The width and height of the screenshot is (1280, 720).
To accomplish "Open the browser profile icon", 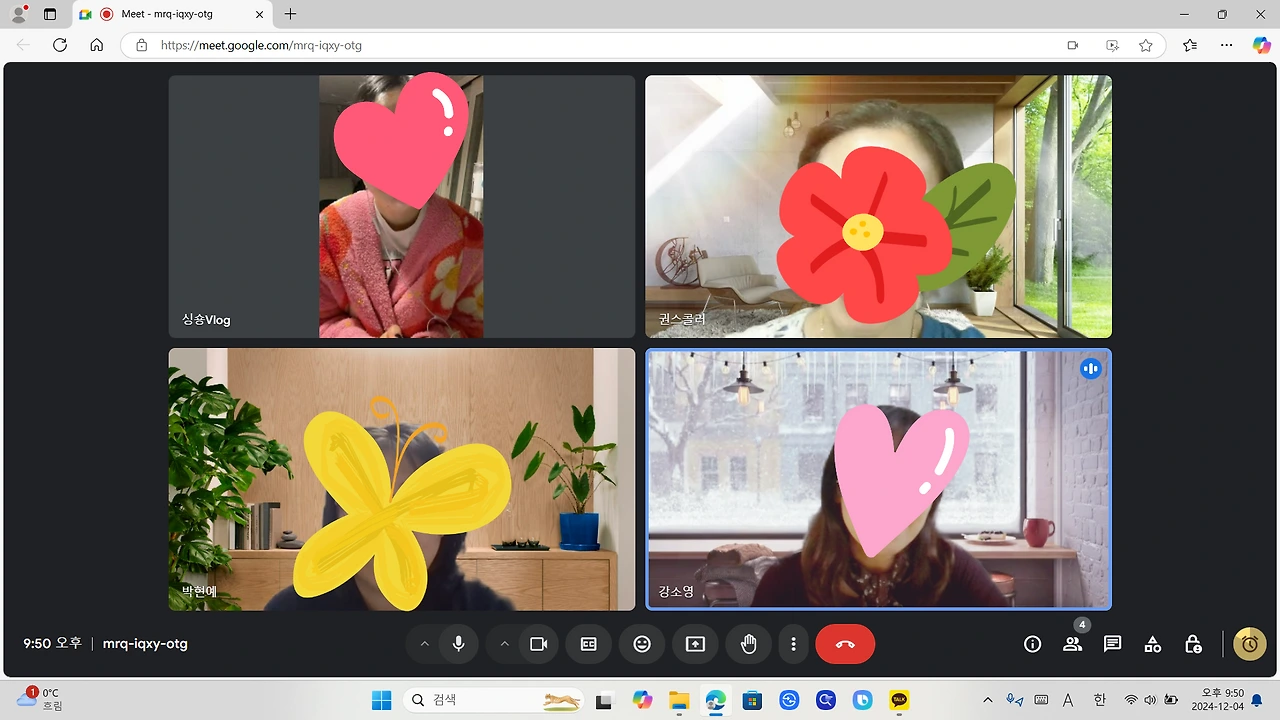I will pos(18,14).
